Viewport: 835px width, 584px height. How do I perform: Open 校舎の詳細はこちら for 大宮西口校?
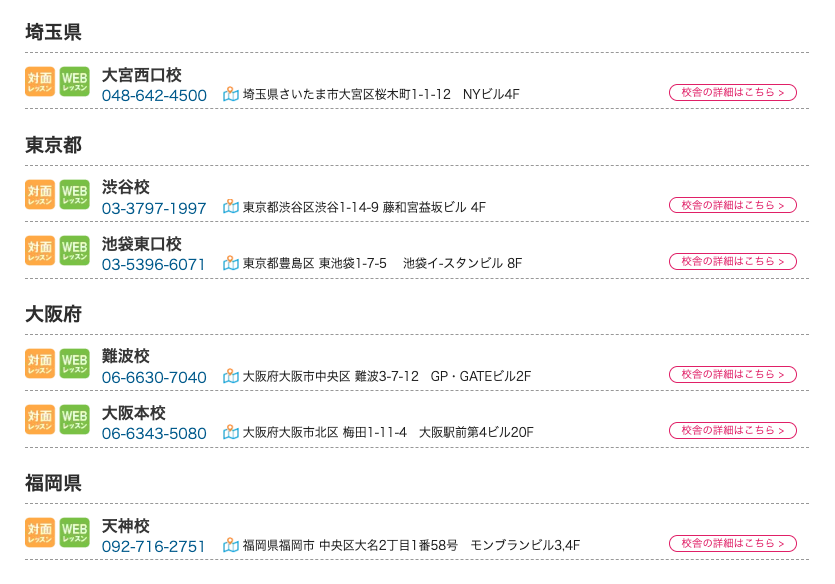coord(733,93)
